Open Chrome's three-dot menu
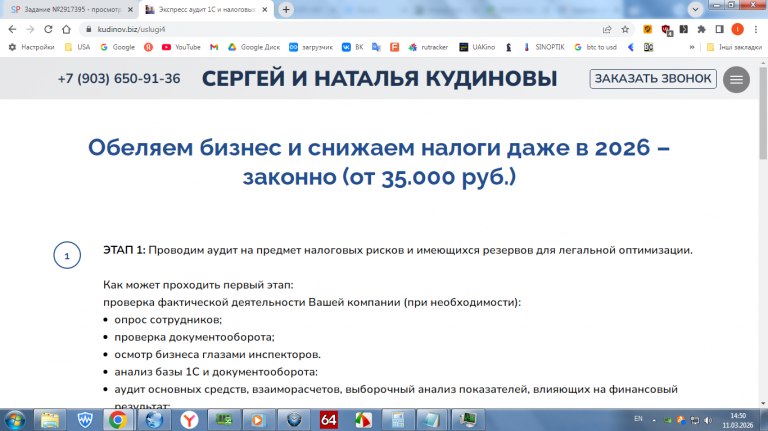The image size is (768, 431). [757, 29]
